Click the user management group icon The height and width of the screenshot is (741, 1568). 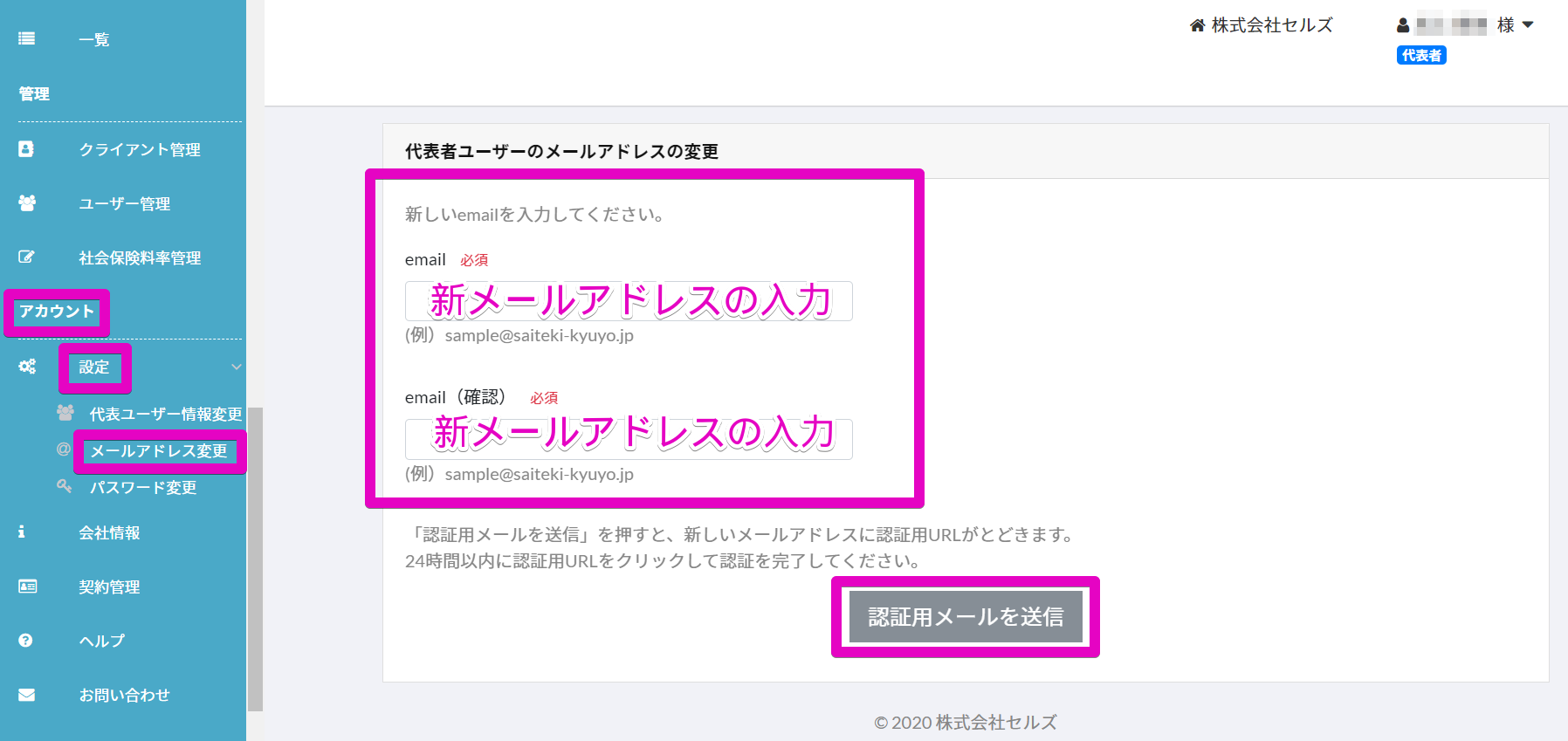click(27, 203)
